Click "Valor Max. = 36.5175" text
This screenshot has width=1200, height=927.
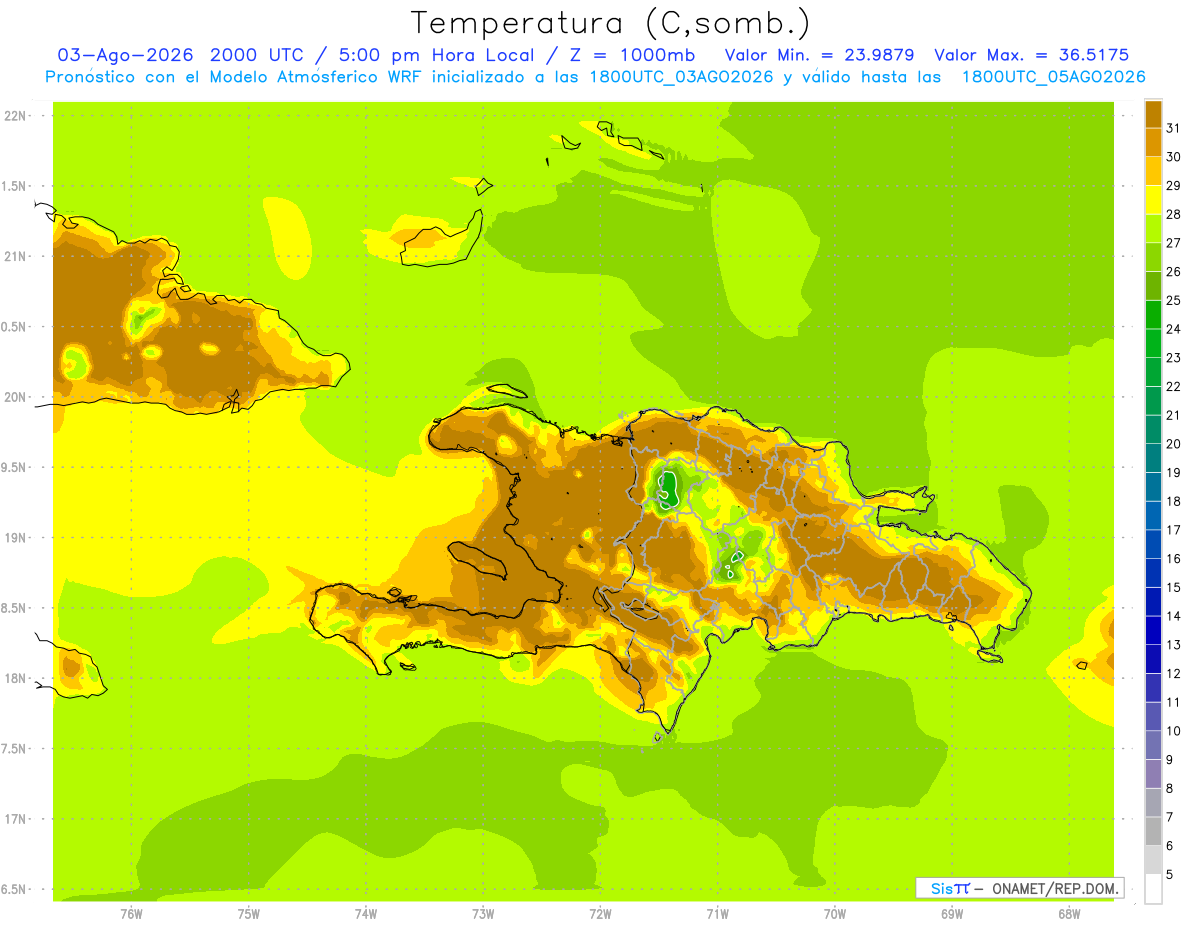[x=1032, y=55]
